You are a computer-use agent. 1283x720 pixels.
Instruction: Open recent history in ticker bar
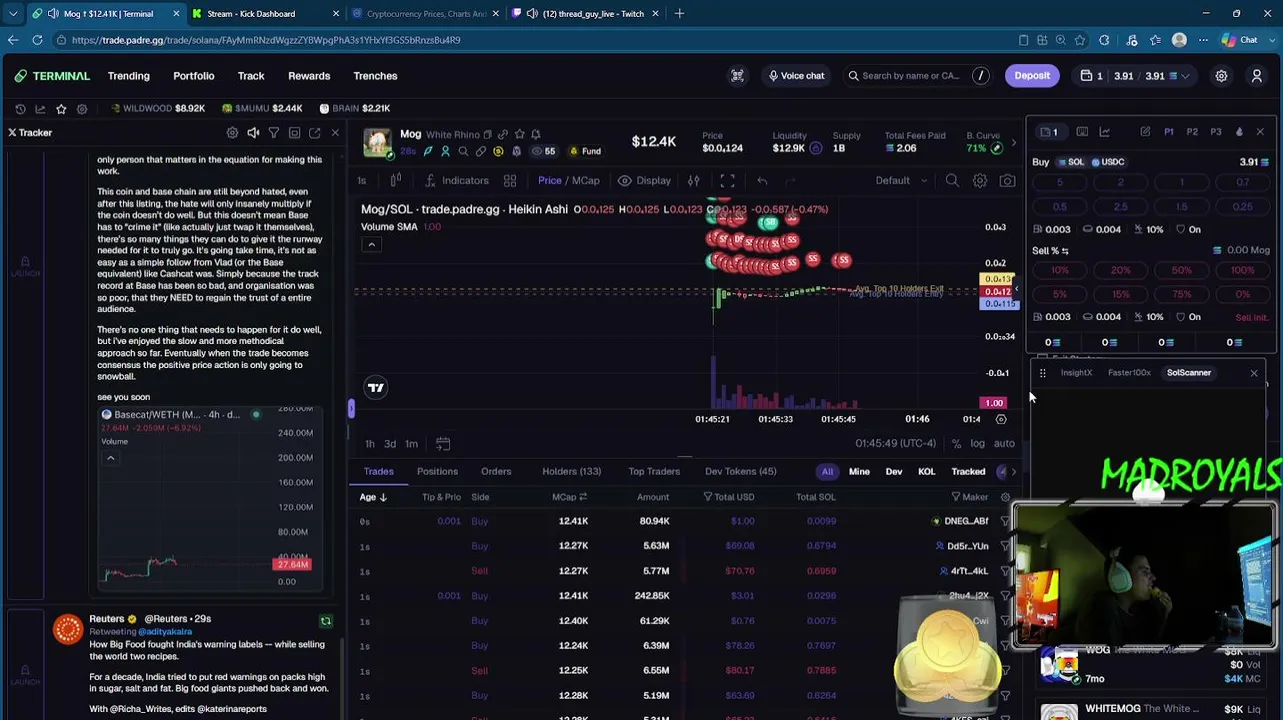click(x=20, y=108)
